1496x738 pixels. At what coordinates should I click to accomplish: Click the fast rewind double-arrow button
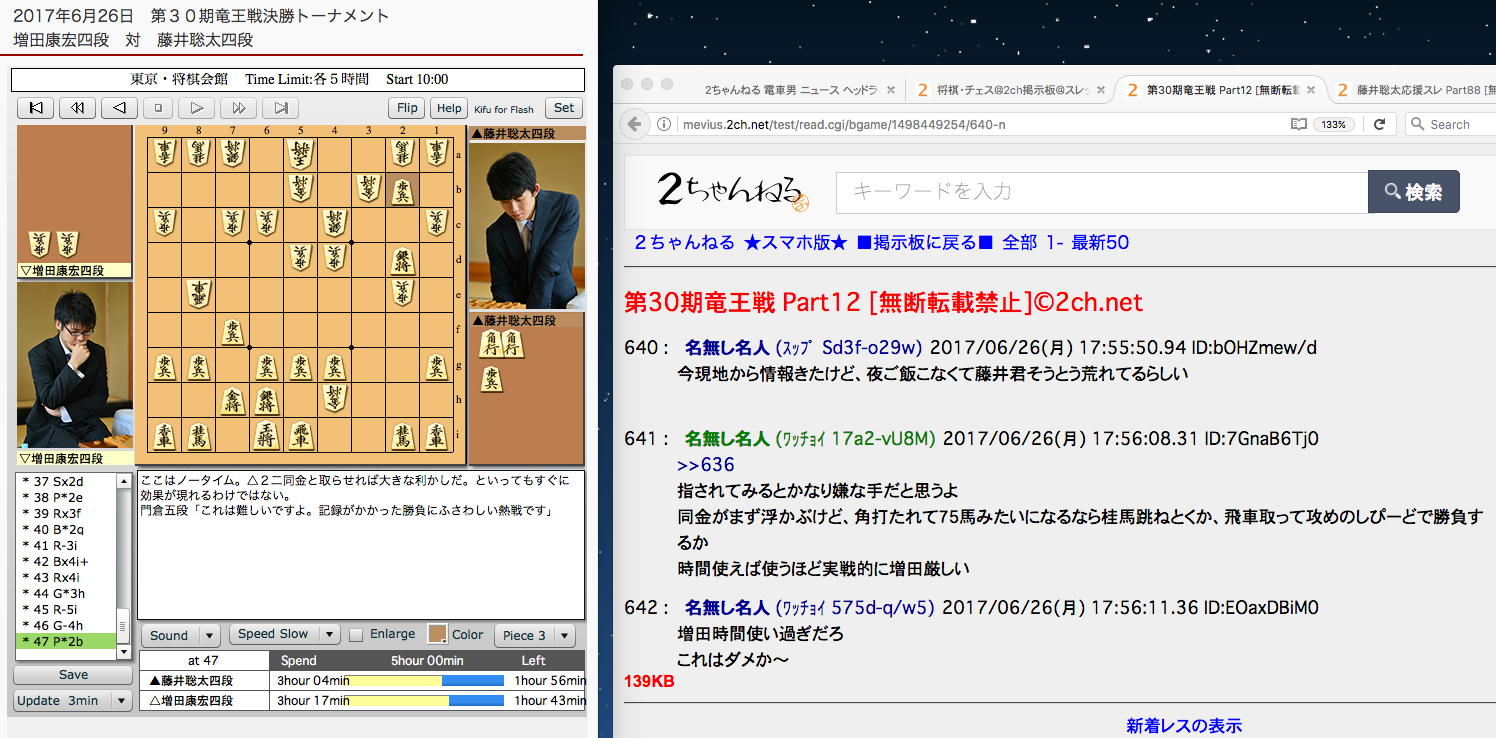[77, 108]
